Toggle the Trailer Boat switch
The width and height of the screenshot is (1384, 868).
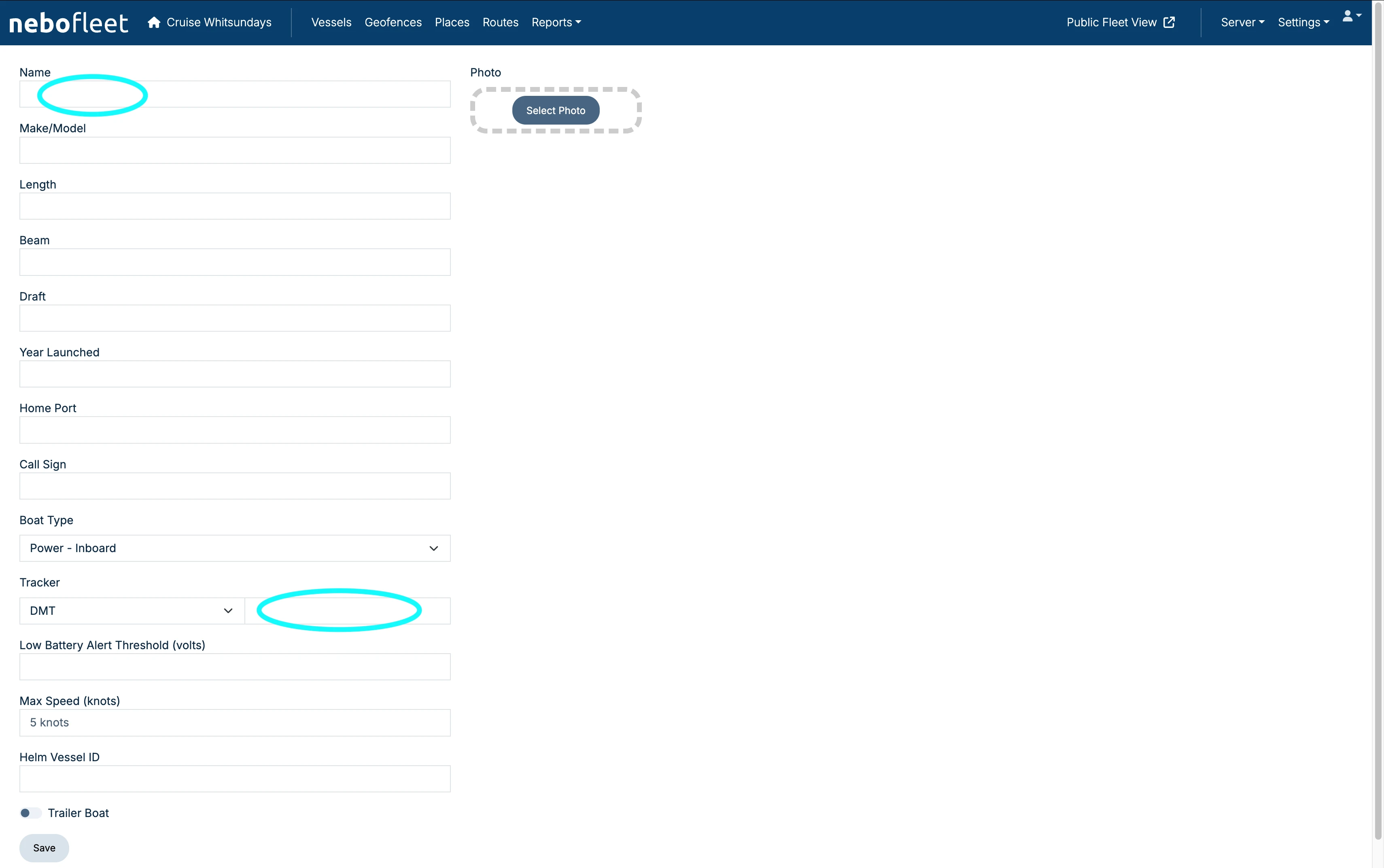click(30, 813)
